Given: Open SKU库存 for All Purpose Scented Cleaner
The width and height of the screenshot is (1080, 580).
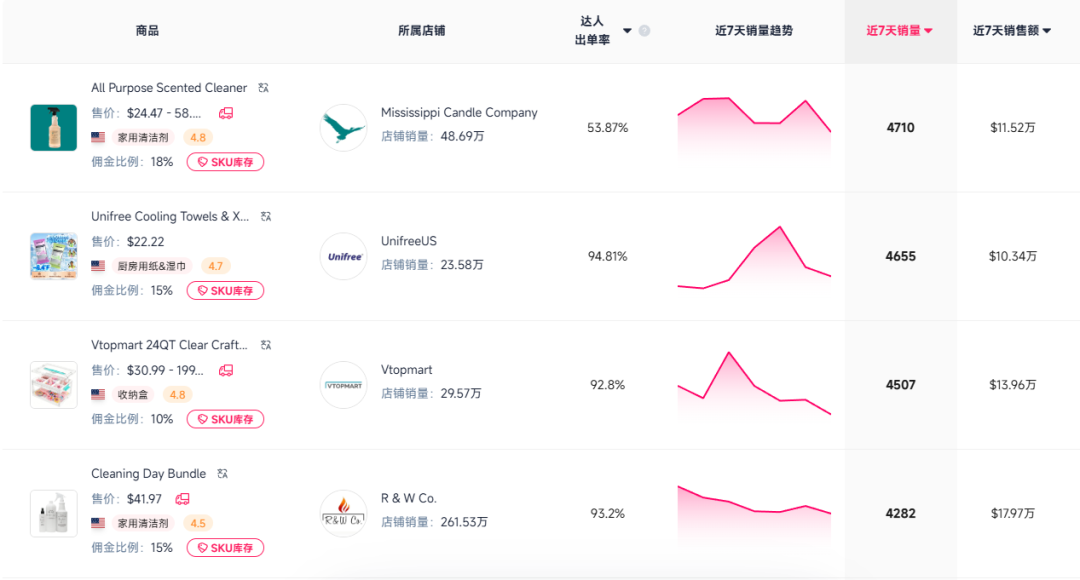Looking at the screenshot, I should click(x=225, y=162).
